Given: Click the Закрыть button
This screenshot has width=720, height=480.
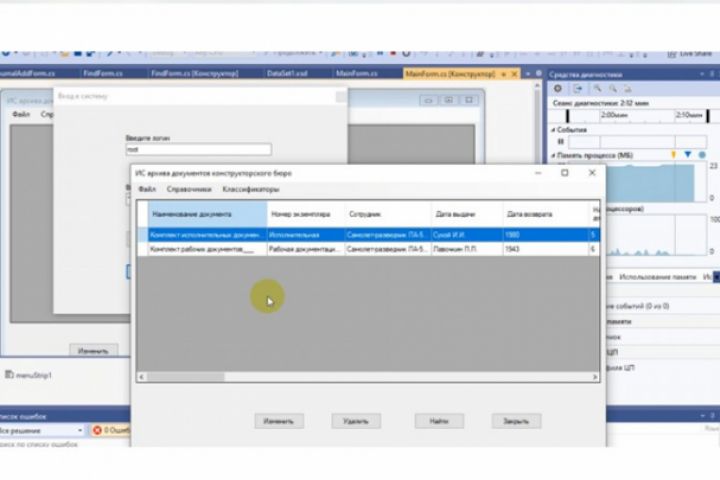Looking at the screenshot, I should tap(516, 421).
